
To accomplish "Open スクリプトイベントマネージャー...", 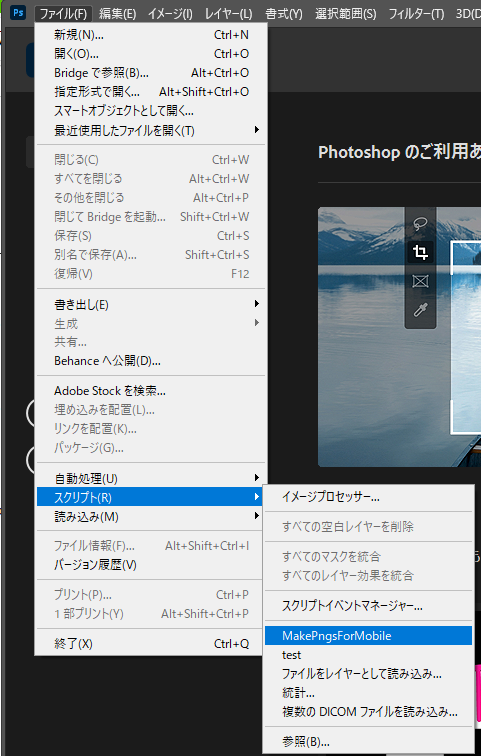I will pyautogui.click(x=369, y=606).
